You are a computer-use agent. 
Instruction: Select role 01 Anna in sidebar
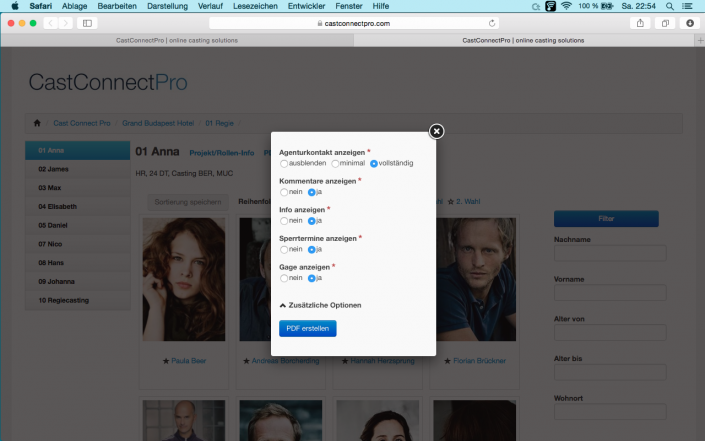pyautogui.click(x=77, y=151)
